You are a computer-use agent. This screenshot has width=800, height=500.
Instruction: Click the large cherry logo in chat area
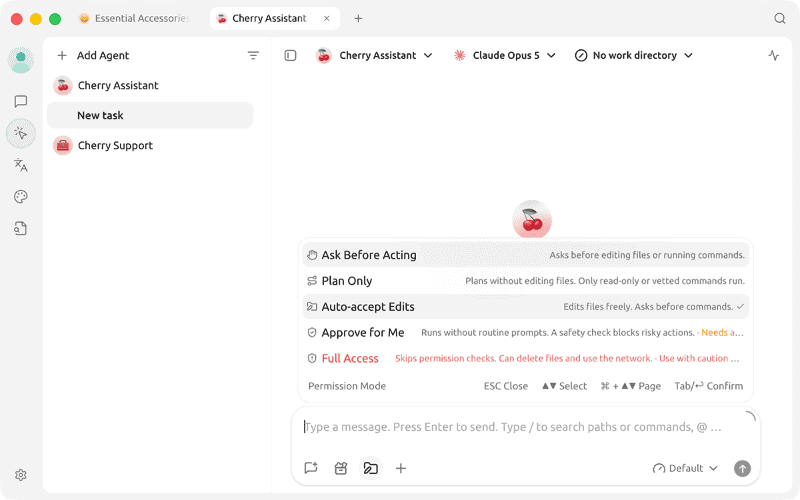pos(532,219)
